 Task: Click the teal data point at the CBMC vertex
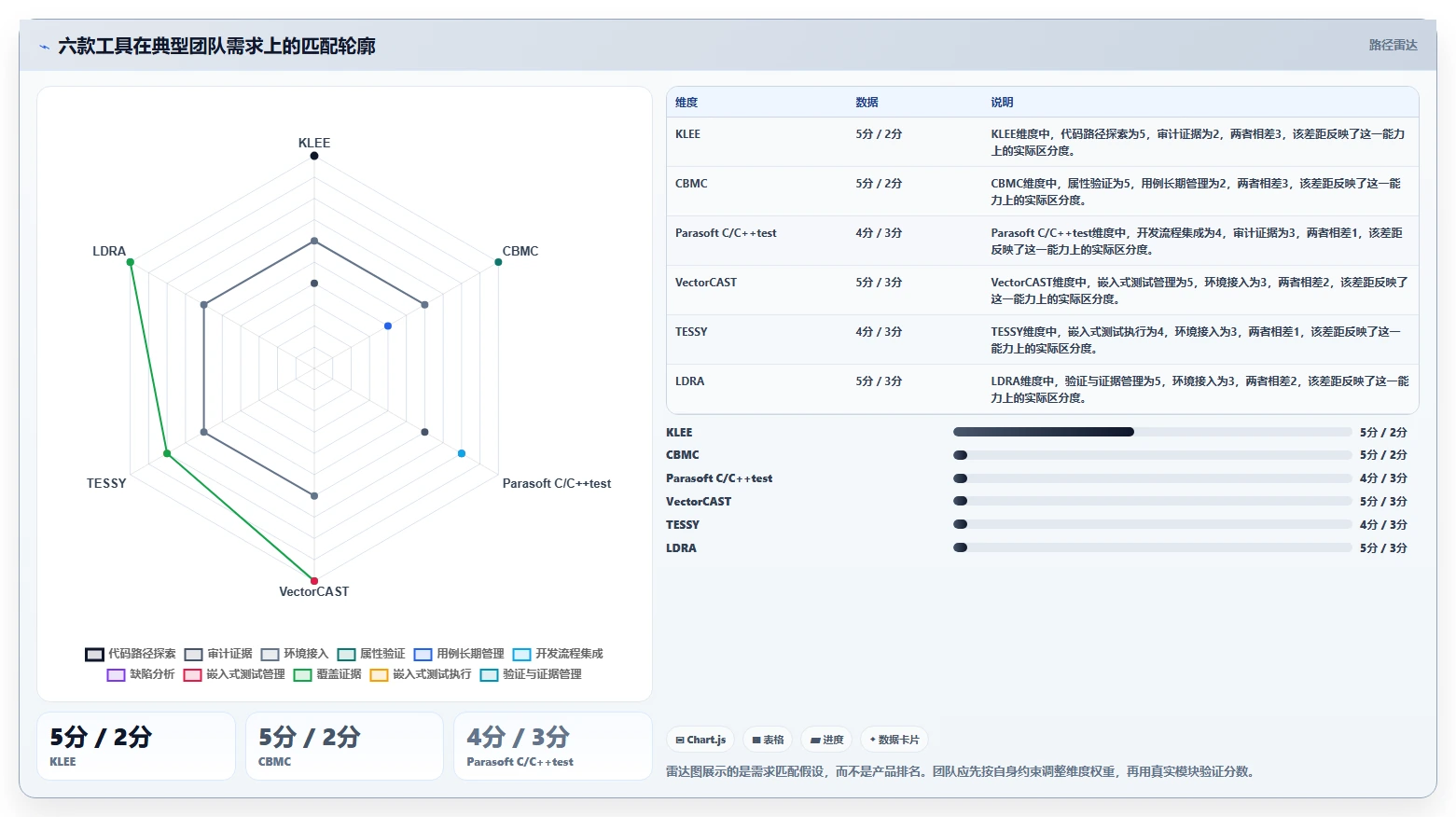tap(498, 262)
